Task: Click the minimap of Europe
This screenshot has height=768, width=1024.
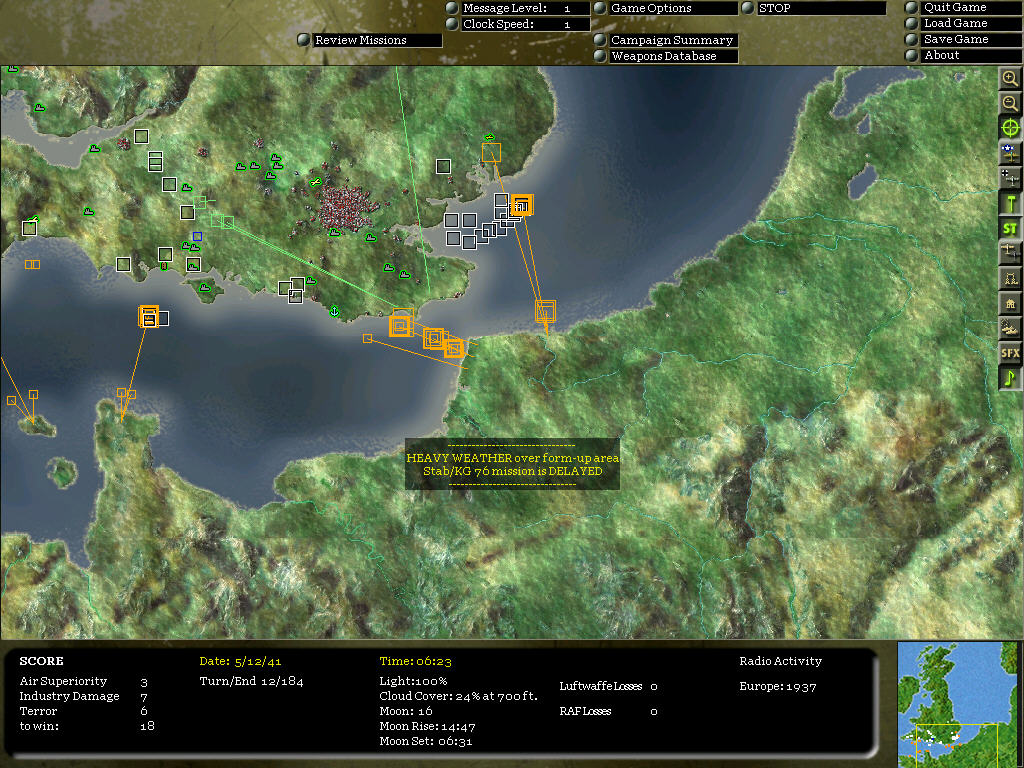Action: (x=958, y=705)
